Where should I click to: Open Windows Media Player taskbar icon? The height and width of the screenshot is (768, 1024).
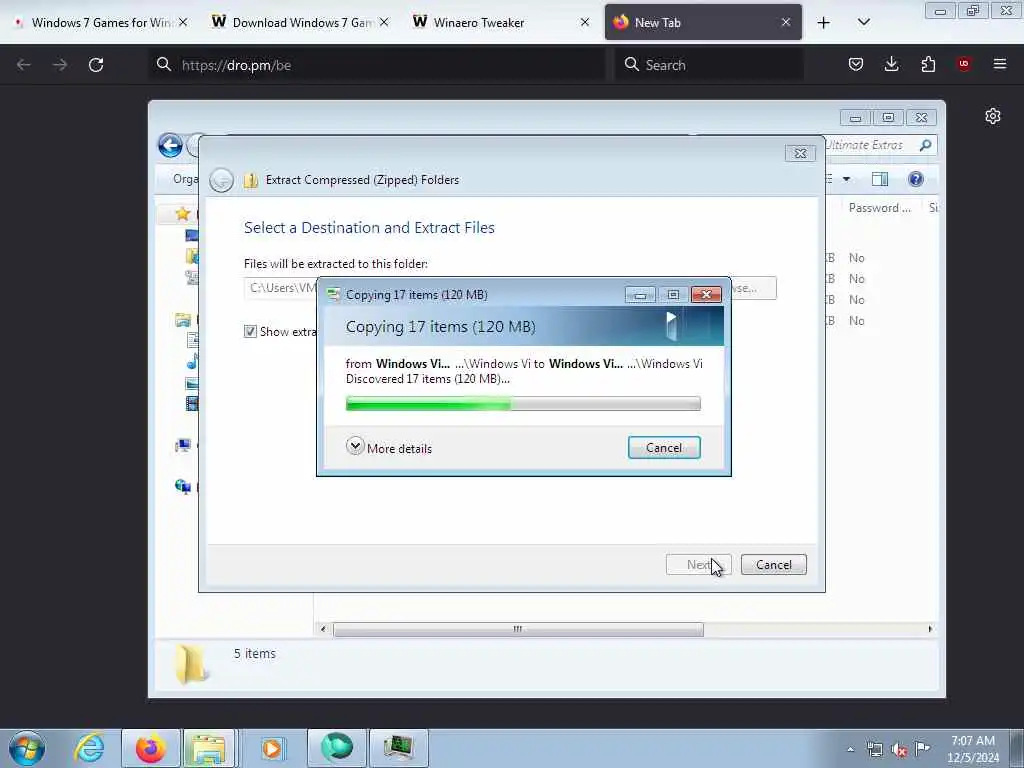pyautogui.click(x=272, y=748)
